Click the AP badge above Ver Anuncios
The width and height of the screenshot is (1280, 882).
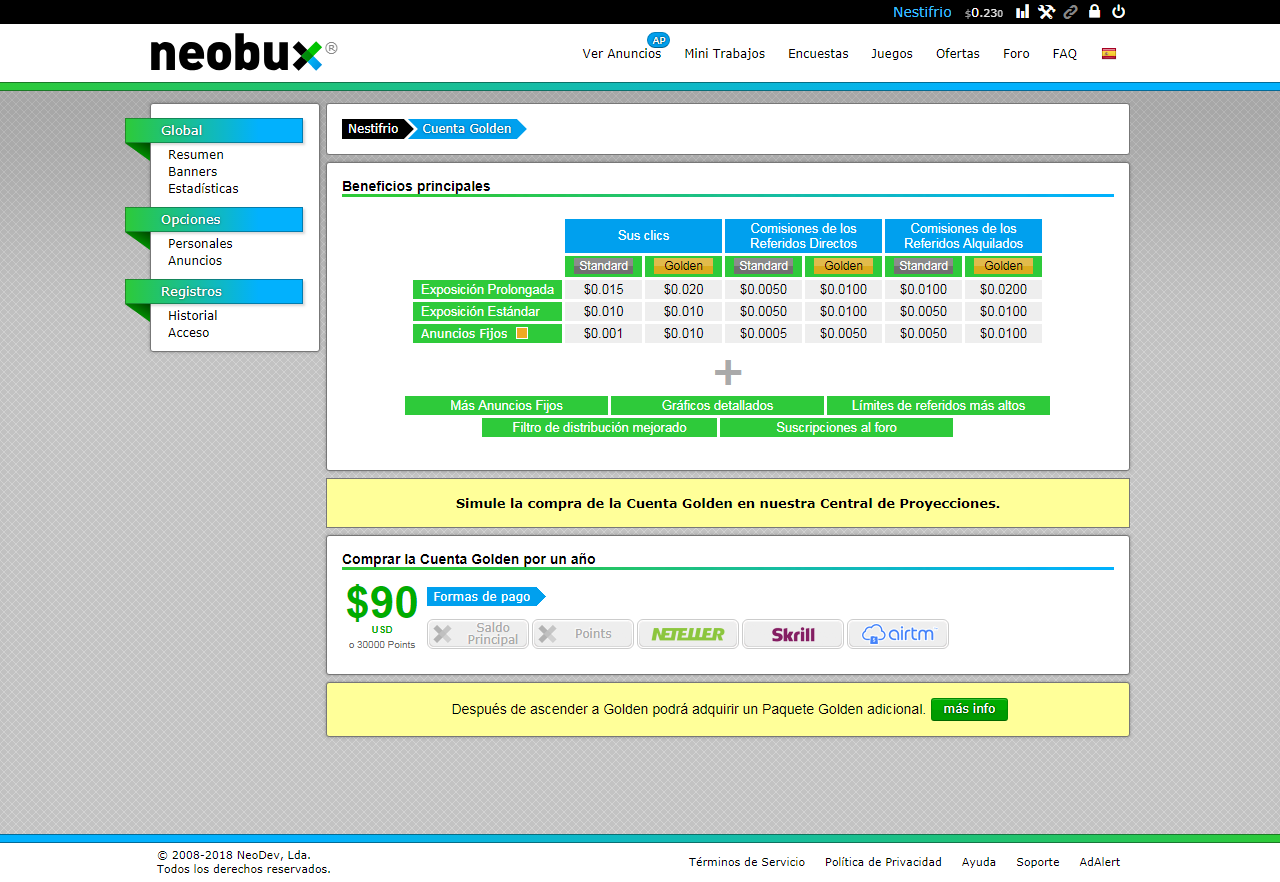[658, 40]
